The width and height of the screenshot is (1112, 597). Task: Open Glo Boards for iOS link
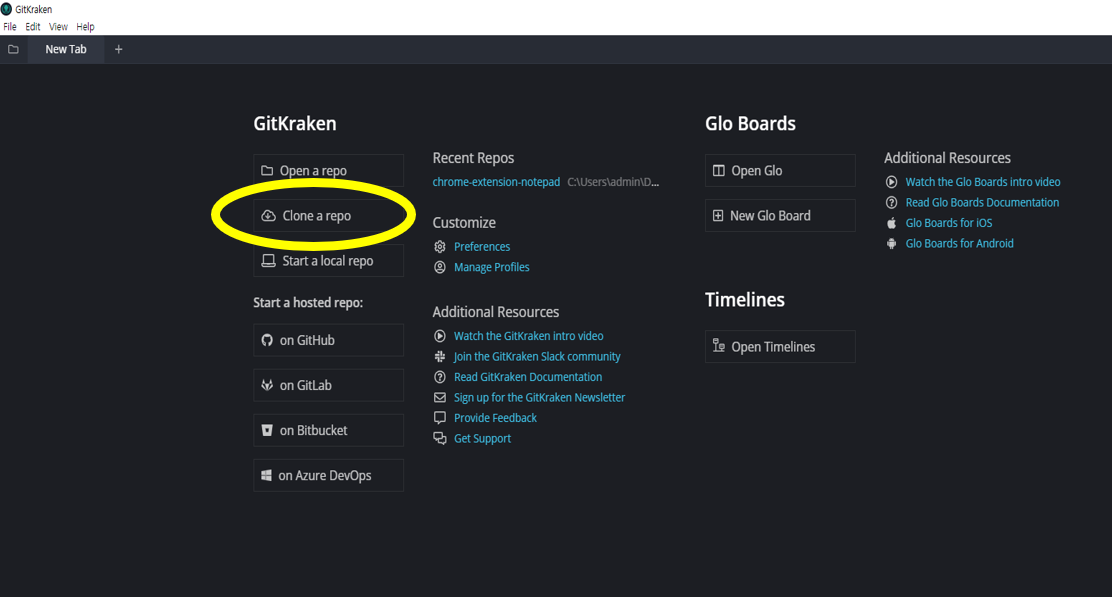click(949, 223)
